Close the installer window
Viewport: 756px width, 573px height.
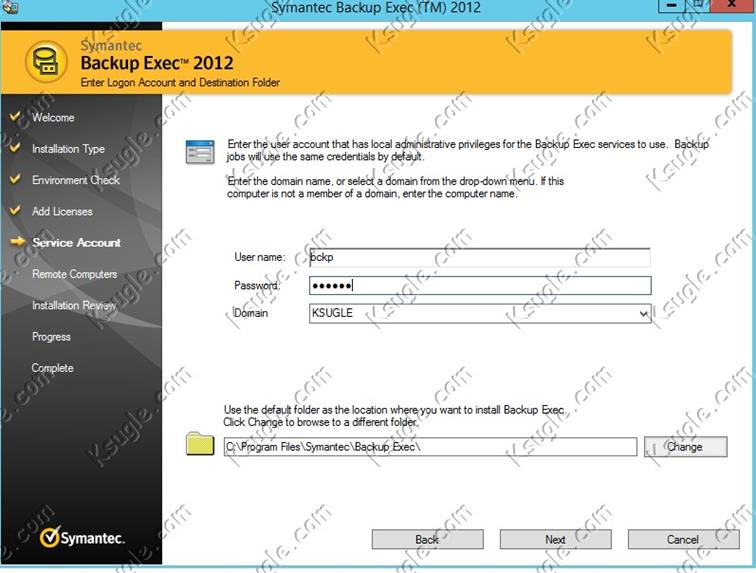(x=731, y=5)
